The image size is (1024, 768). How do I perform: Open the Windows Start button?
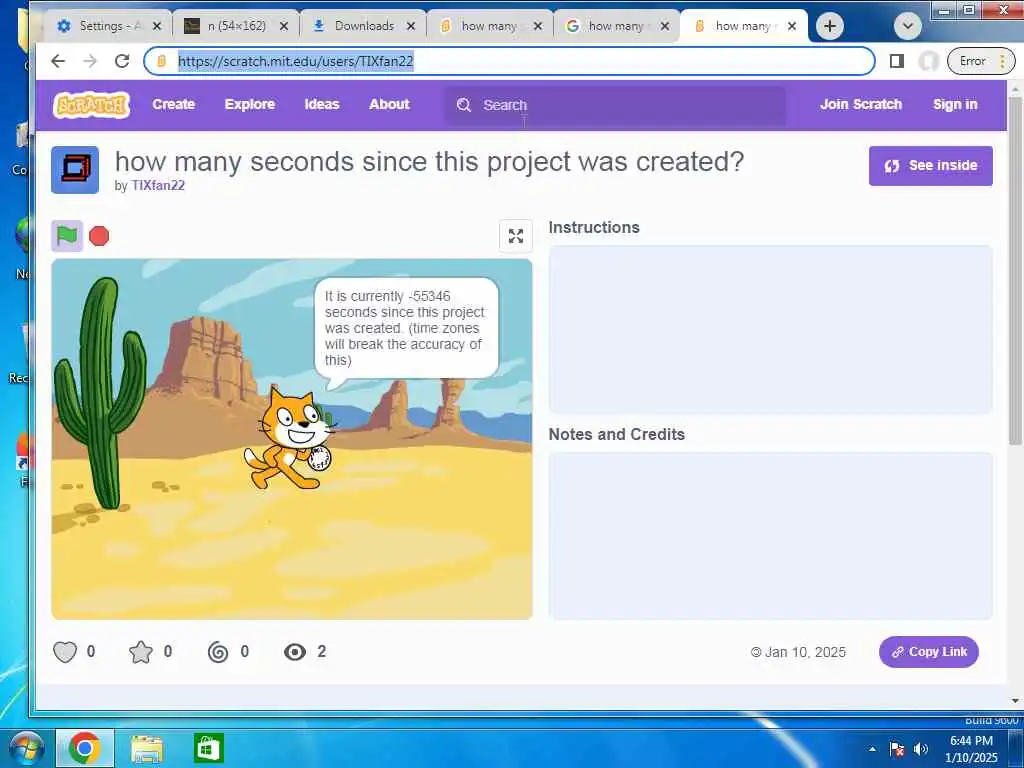[25, 748]
